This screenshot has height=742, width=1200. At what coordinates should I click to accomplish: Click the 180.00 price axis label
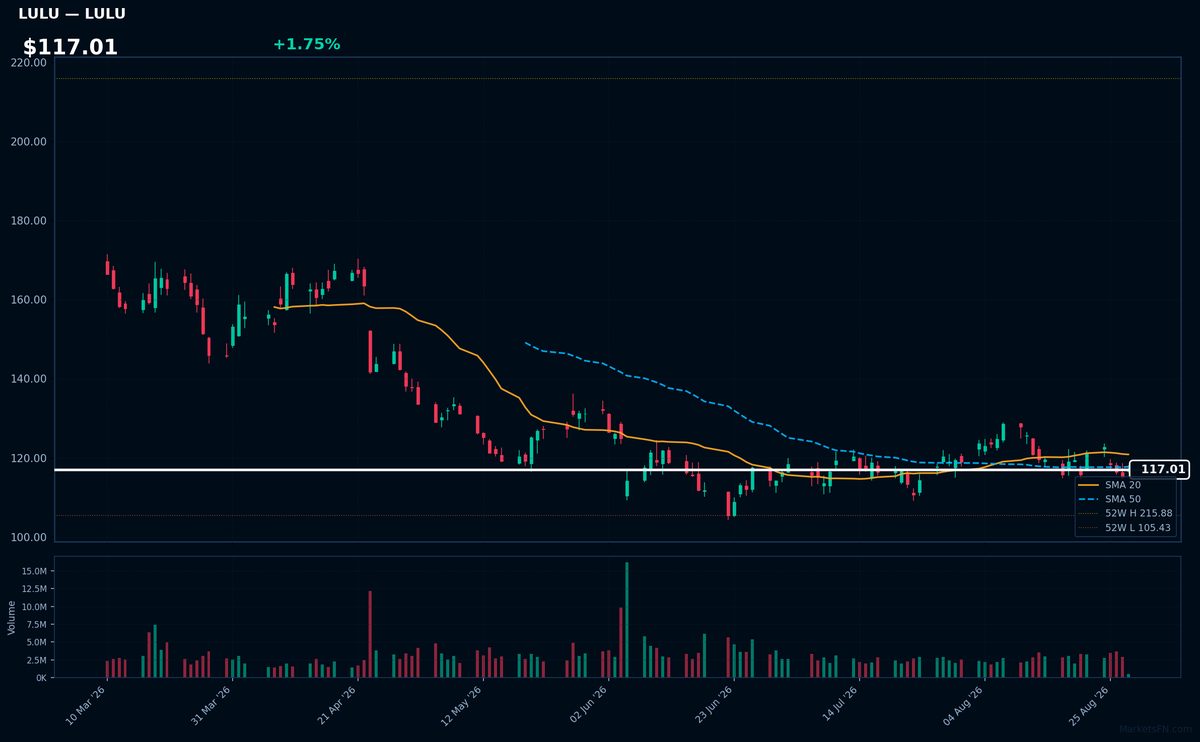click(29, 221)
